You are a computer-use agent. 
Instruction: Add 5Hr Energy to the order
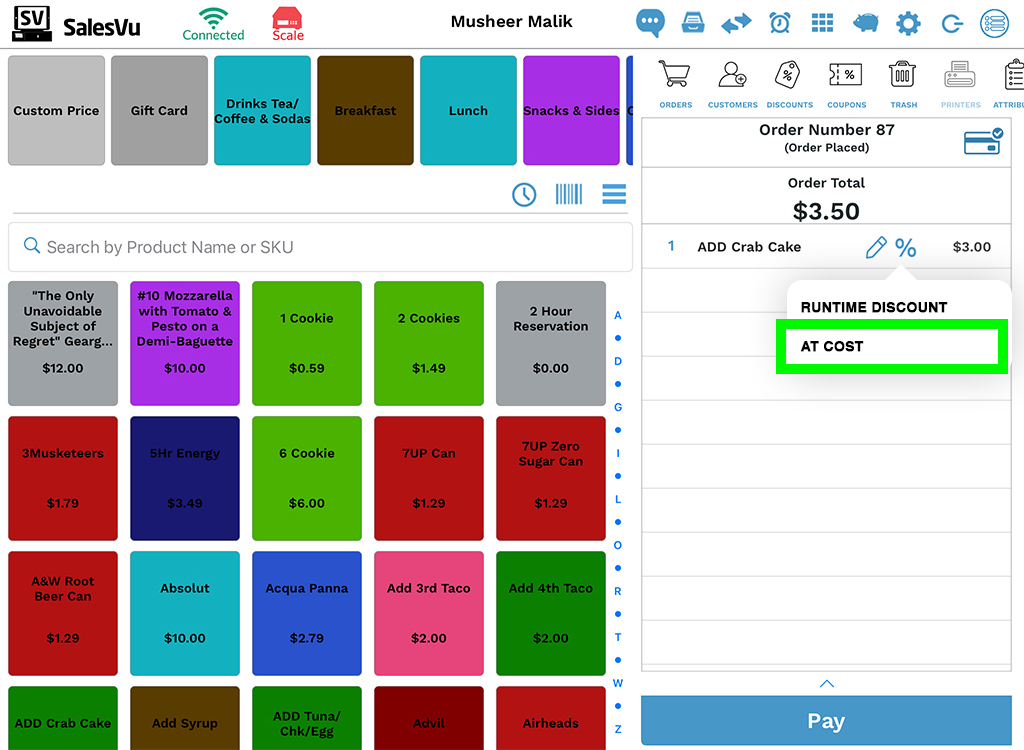[x=185, y=478]
